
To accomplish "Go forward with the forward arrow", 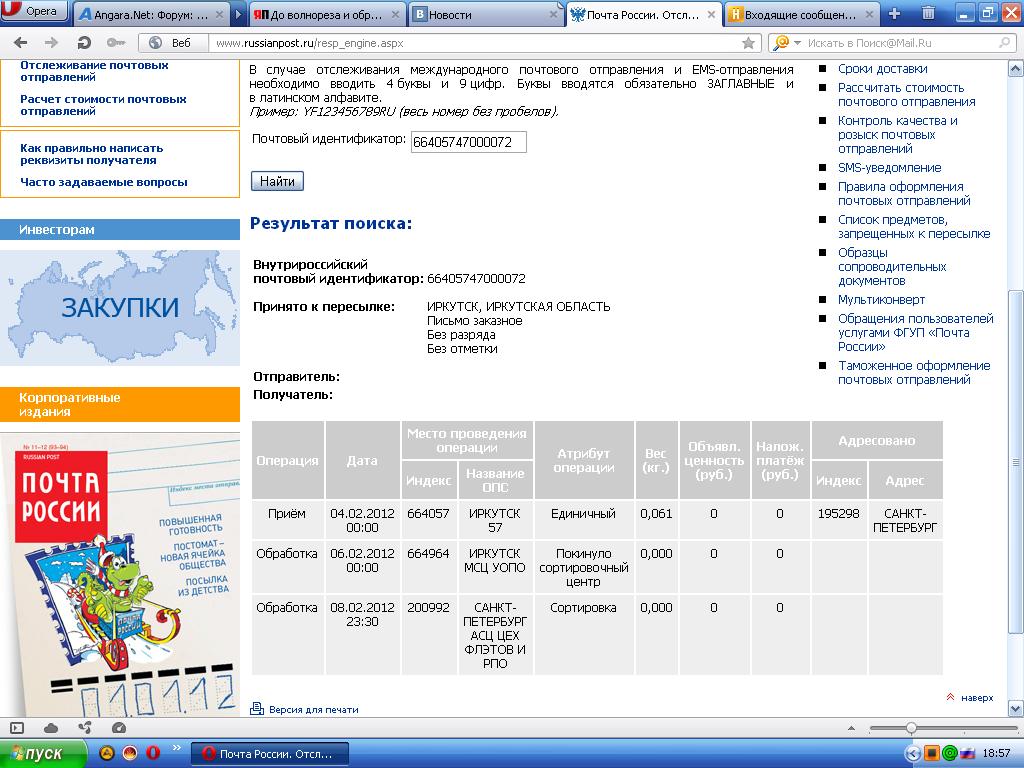I will coord(52,43).
